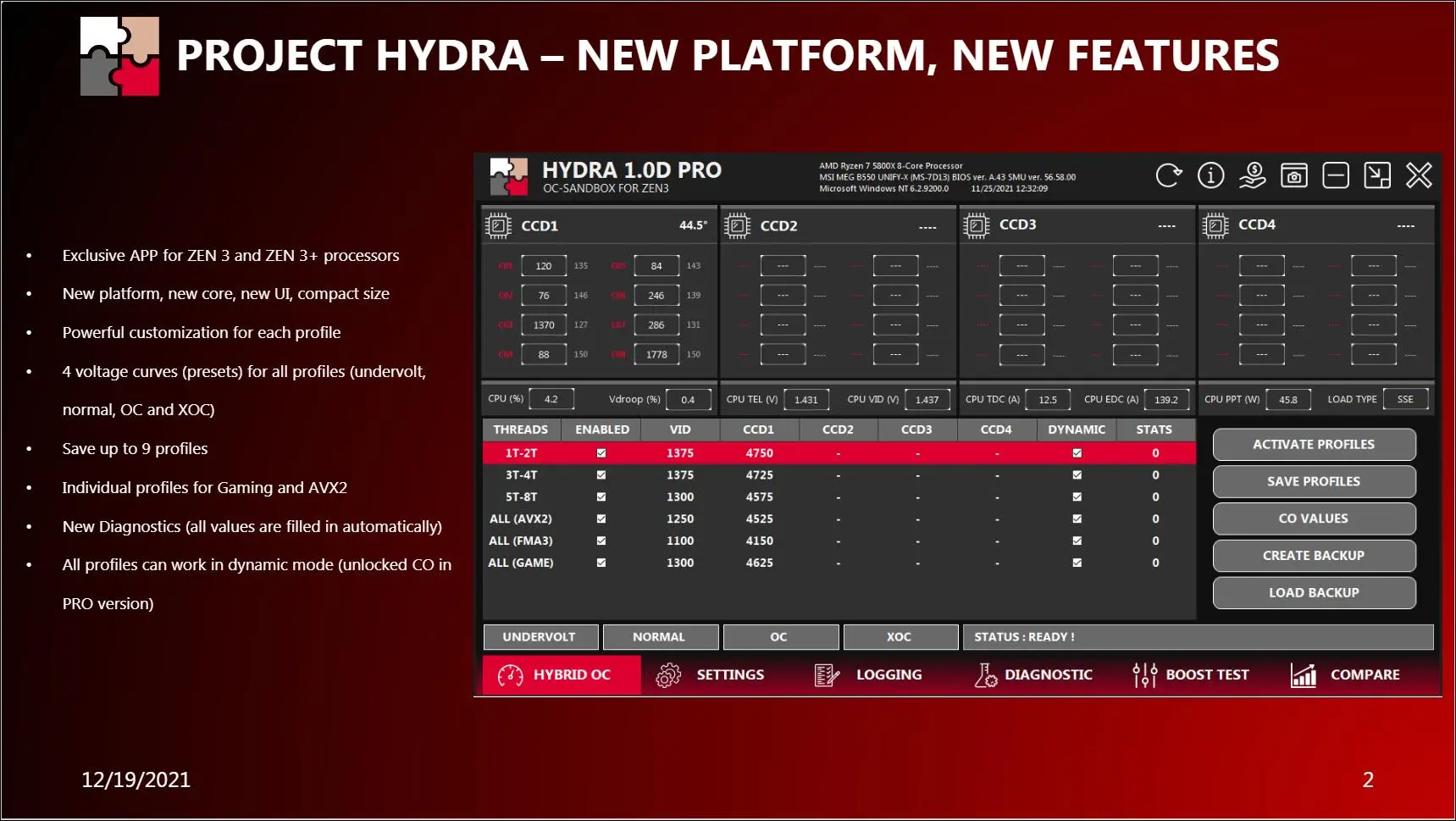Toggle ENABLED checkbox for 1T-2T row
Viewport: 1456px width, 821px height.
[x=601, y=453]
